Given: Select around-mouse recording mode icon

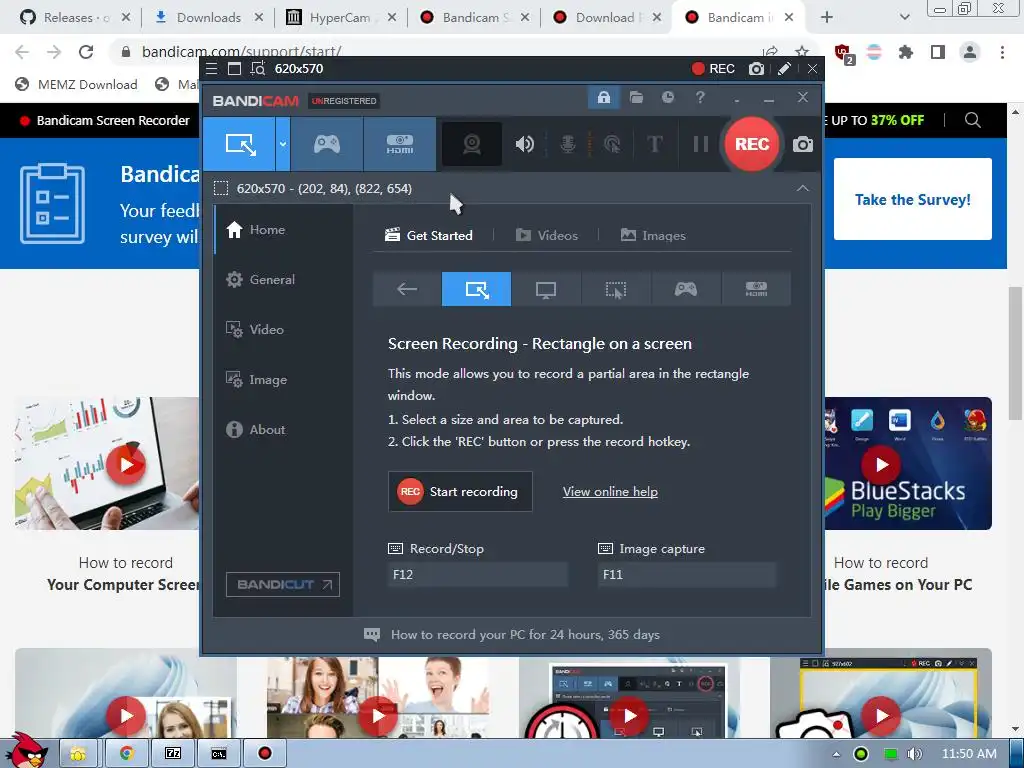Looking at the screenshot, I should point(616,289).
